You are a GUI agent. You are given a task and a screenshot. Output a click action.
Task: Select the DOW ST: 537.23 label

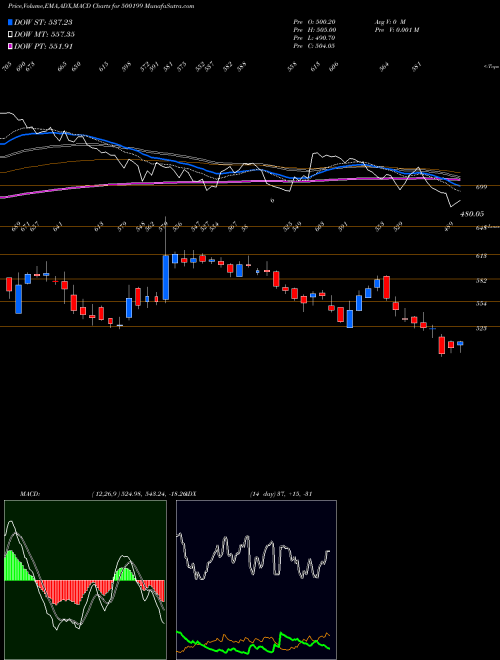43,22
